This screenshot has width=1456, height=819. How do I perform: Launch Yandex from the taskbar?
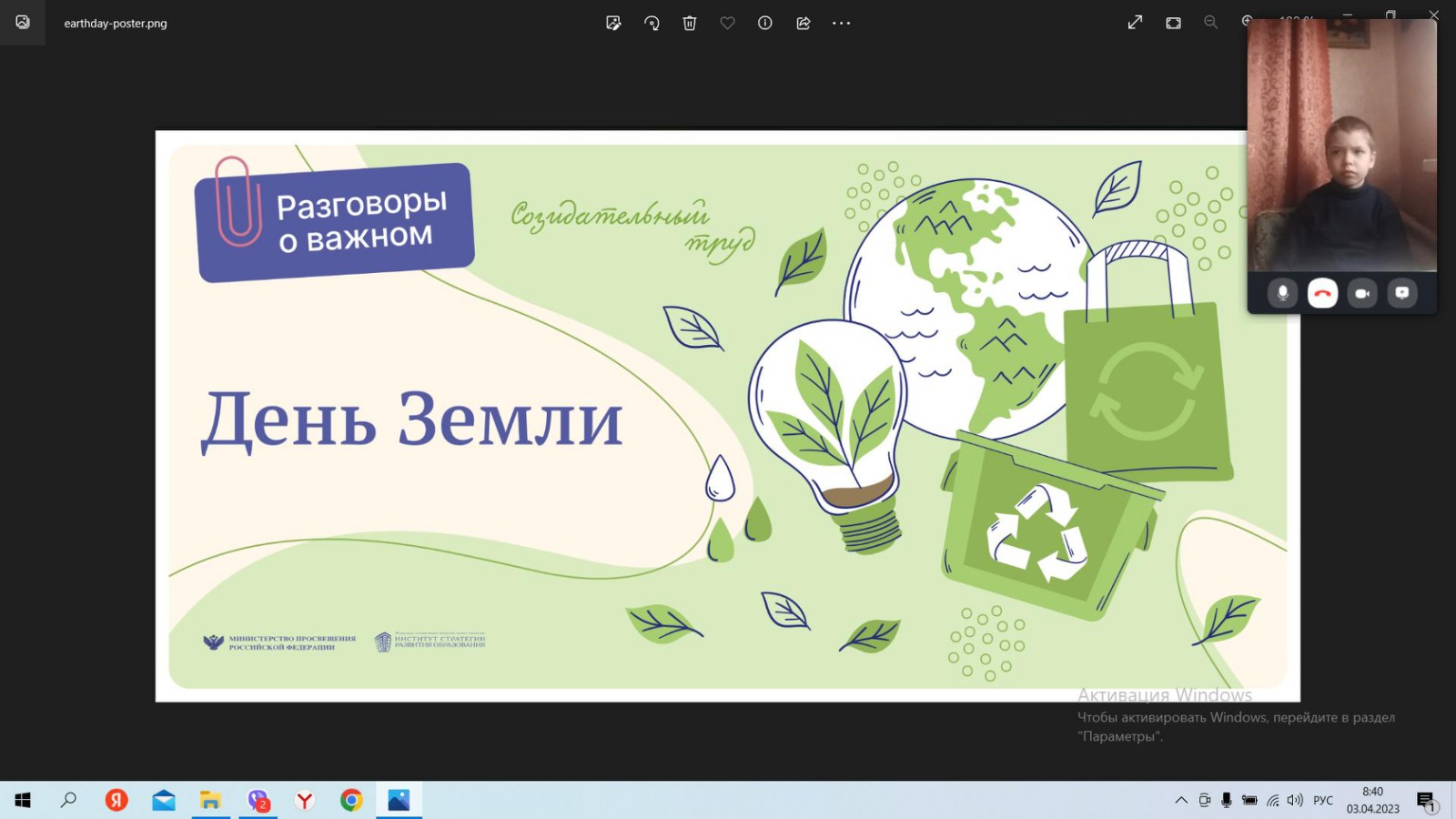tap(116, 800)
